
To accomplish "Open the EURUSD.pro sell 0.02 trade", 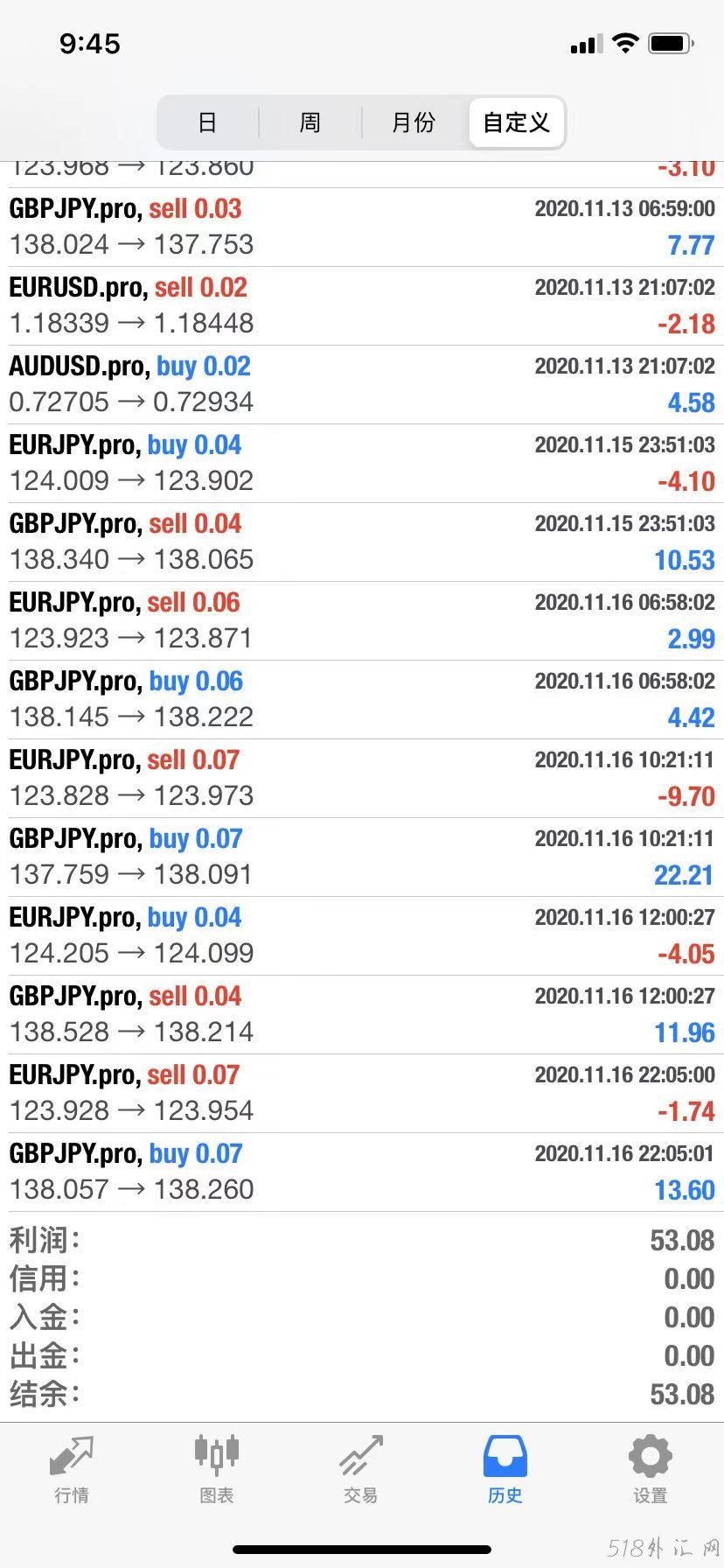I will [362, 306].
